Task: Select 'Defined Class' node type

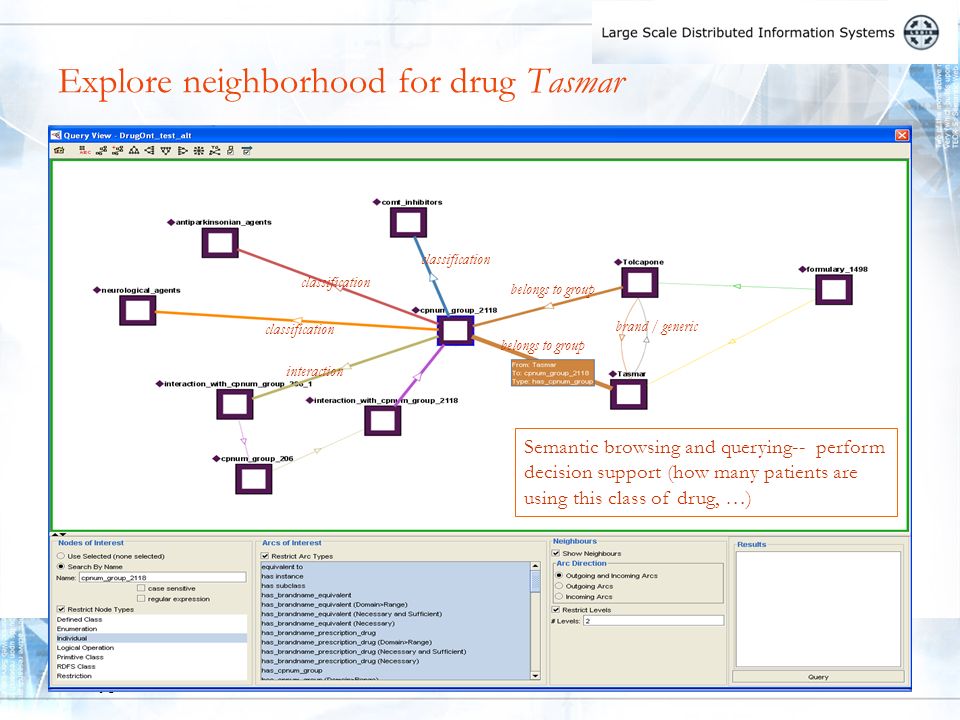Action: 152,619
